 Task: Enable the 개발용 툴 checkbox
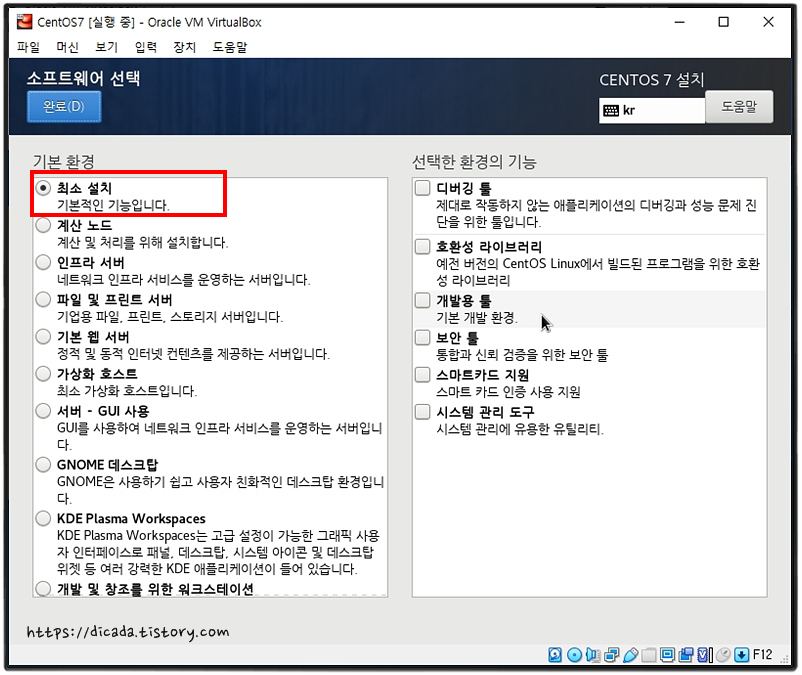(x=422, y=300)
